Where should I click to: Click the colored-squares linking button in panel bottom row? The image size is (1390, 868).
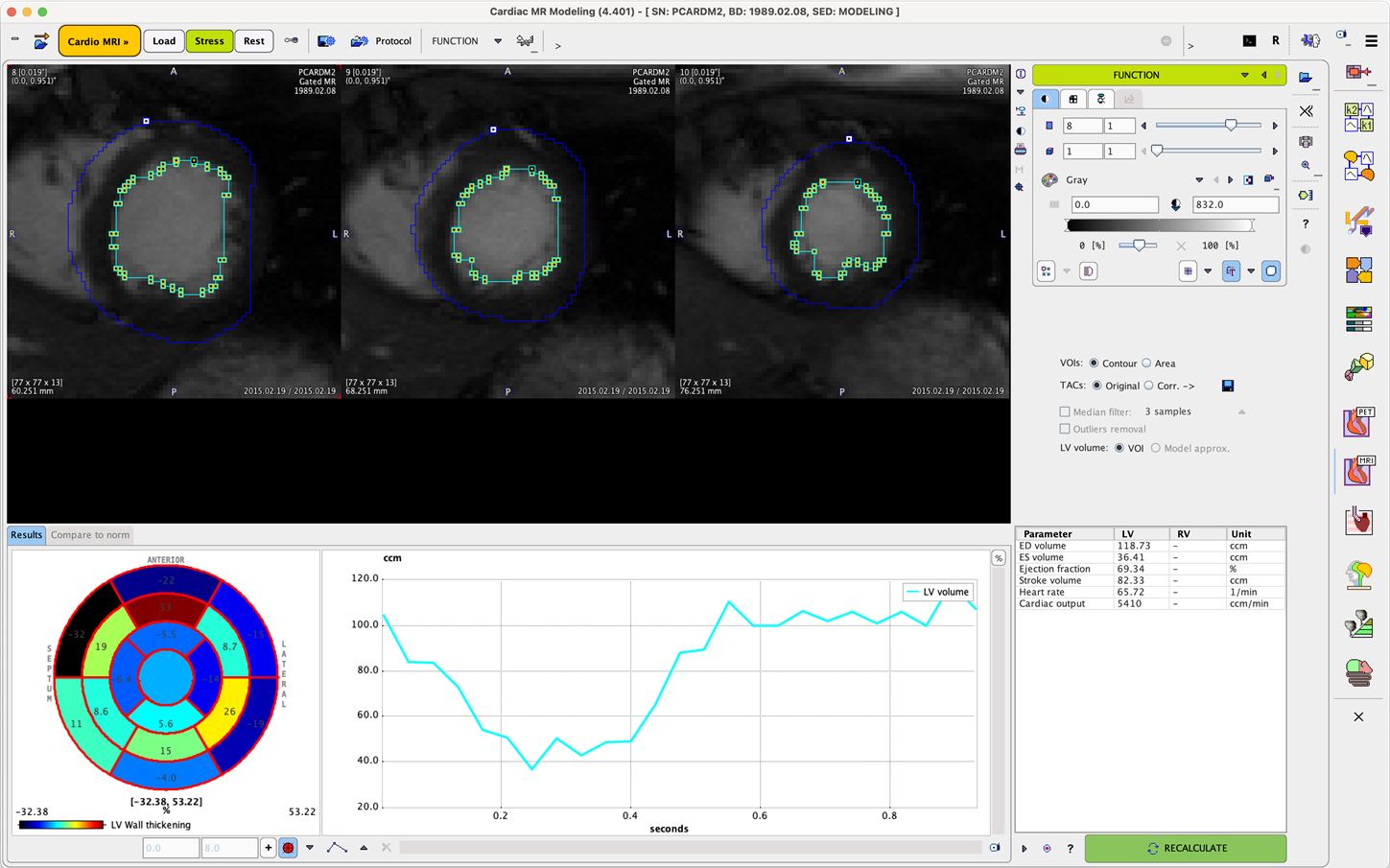(1047, 271)
